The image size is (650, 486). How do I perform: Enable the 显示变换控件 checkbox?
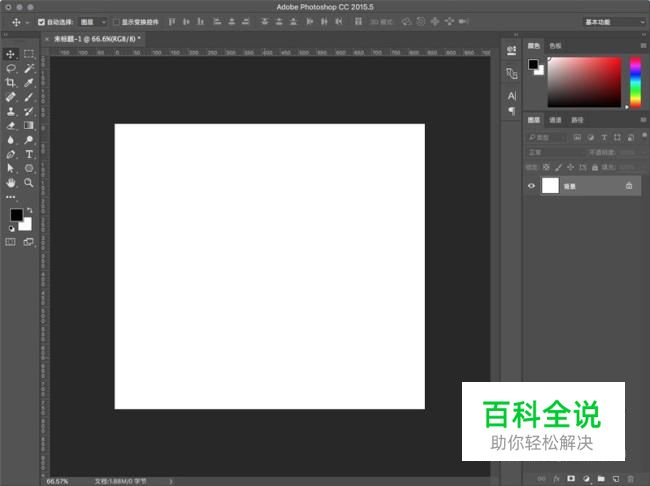115,21
